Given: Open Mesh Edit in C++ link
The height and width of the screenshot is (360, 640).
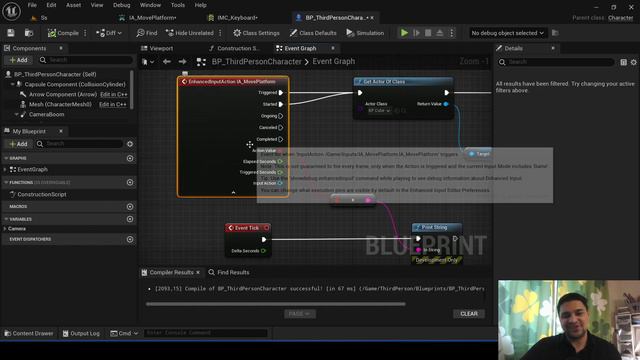Looking at the screenshot, I should 113,104.
